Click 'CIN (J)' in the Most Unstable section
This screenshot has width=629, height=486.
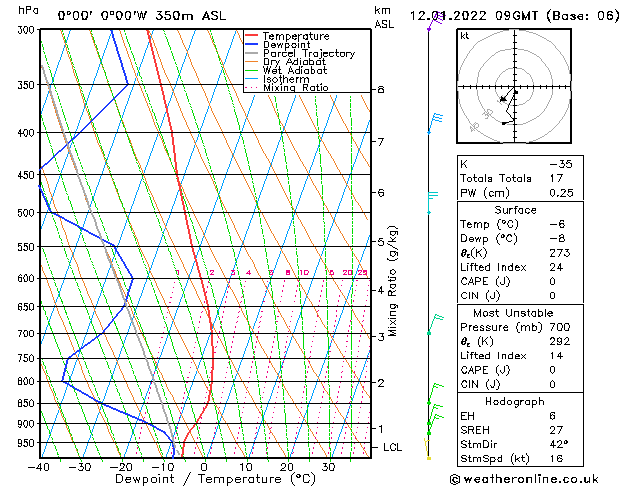(x=480, y=384)
